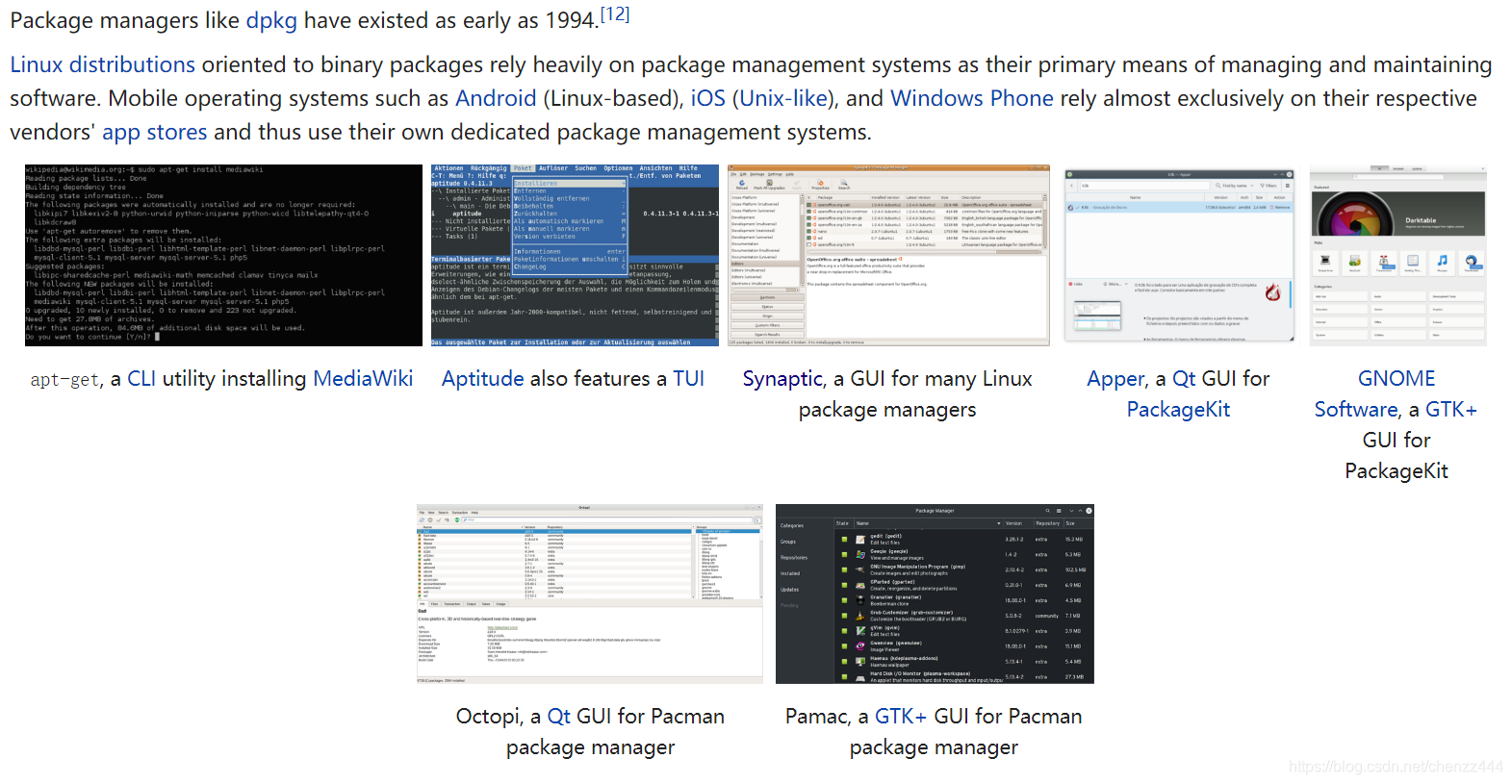Open the Synaptic caption link
Viewport: 1512px width, 784px height.
(x=782, y=379)
